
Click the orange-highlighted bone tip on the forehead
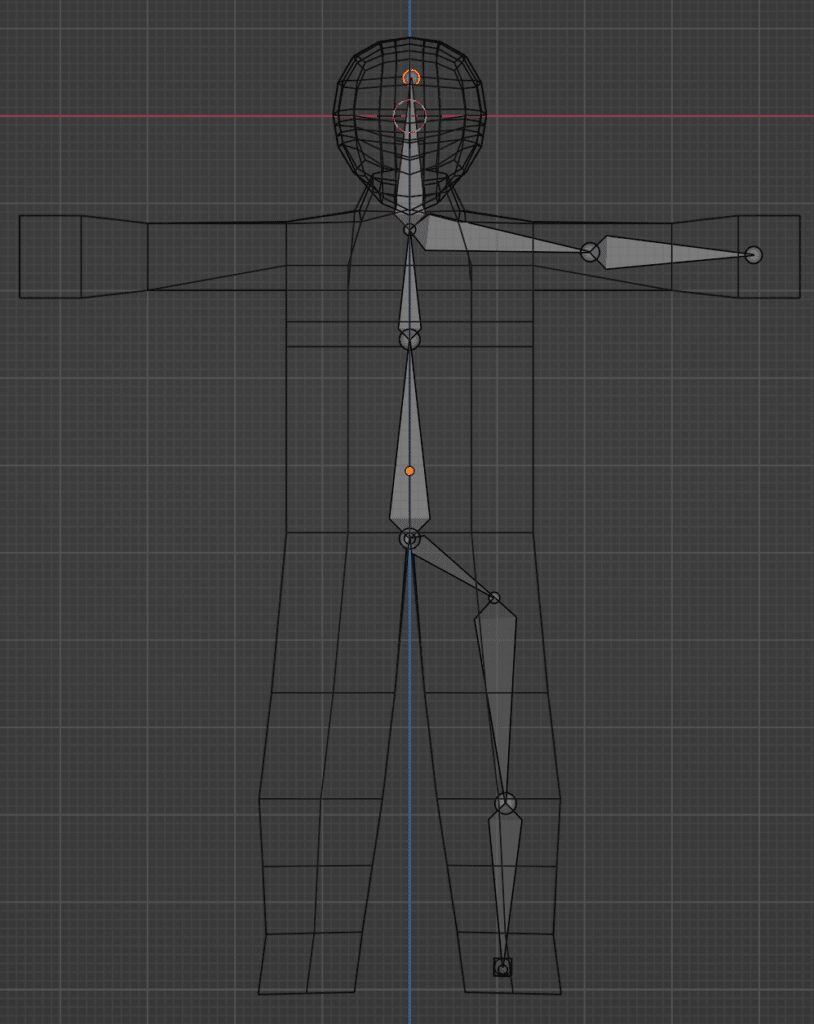click(x=410, y=75)
